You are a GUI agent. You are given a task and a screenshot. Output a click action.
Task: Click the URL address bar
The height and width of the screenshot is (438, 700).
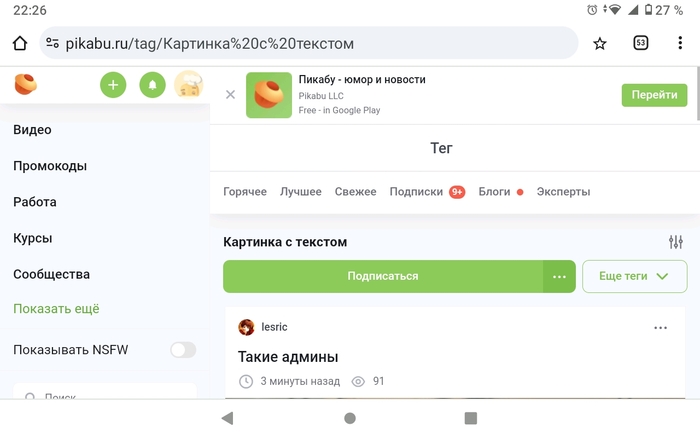[x=309, y=43]
